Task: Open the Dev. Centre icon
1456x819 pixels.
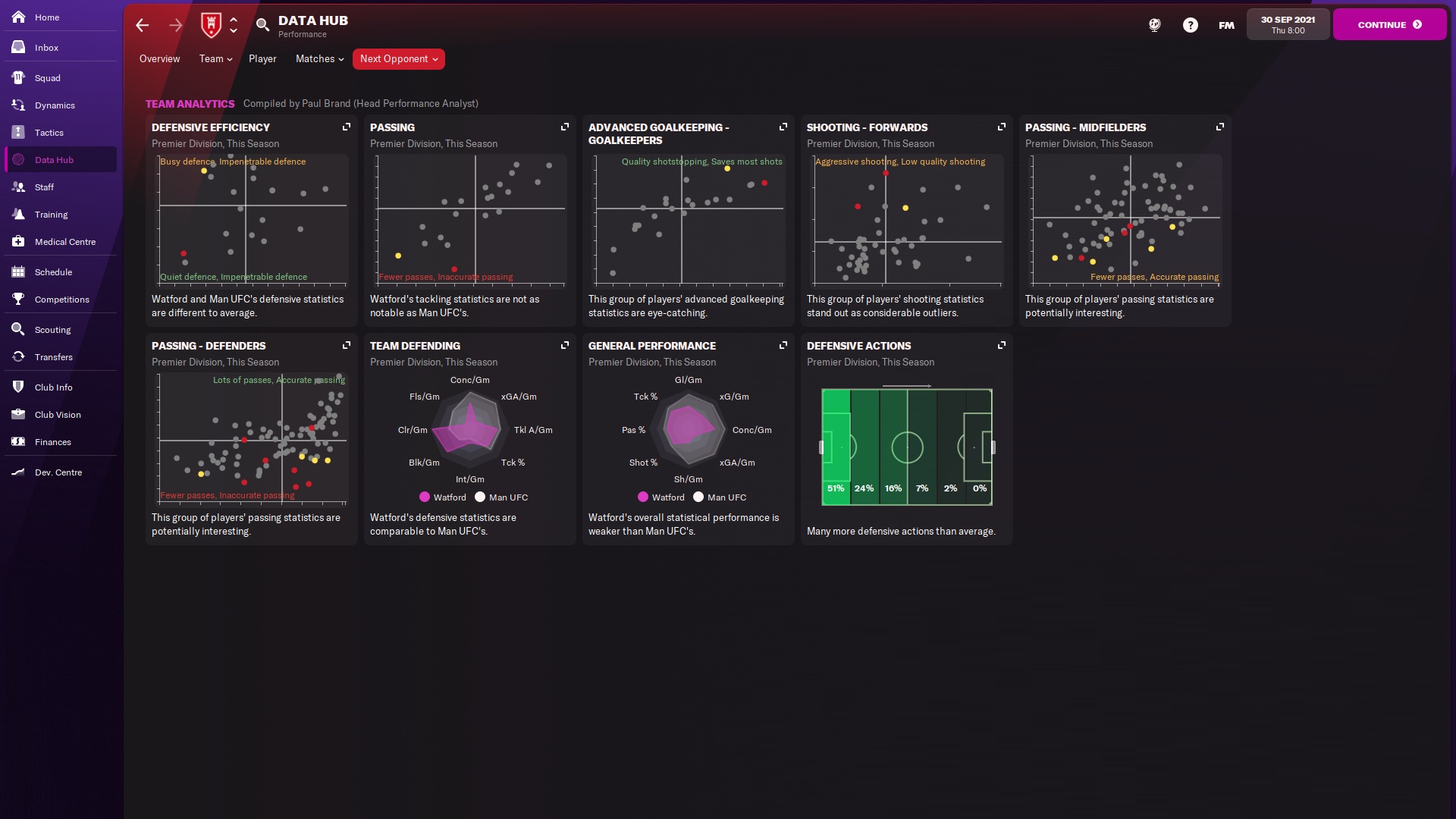Action: (18, 472)
